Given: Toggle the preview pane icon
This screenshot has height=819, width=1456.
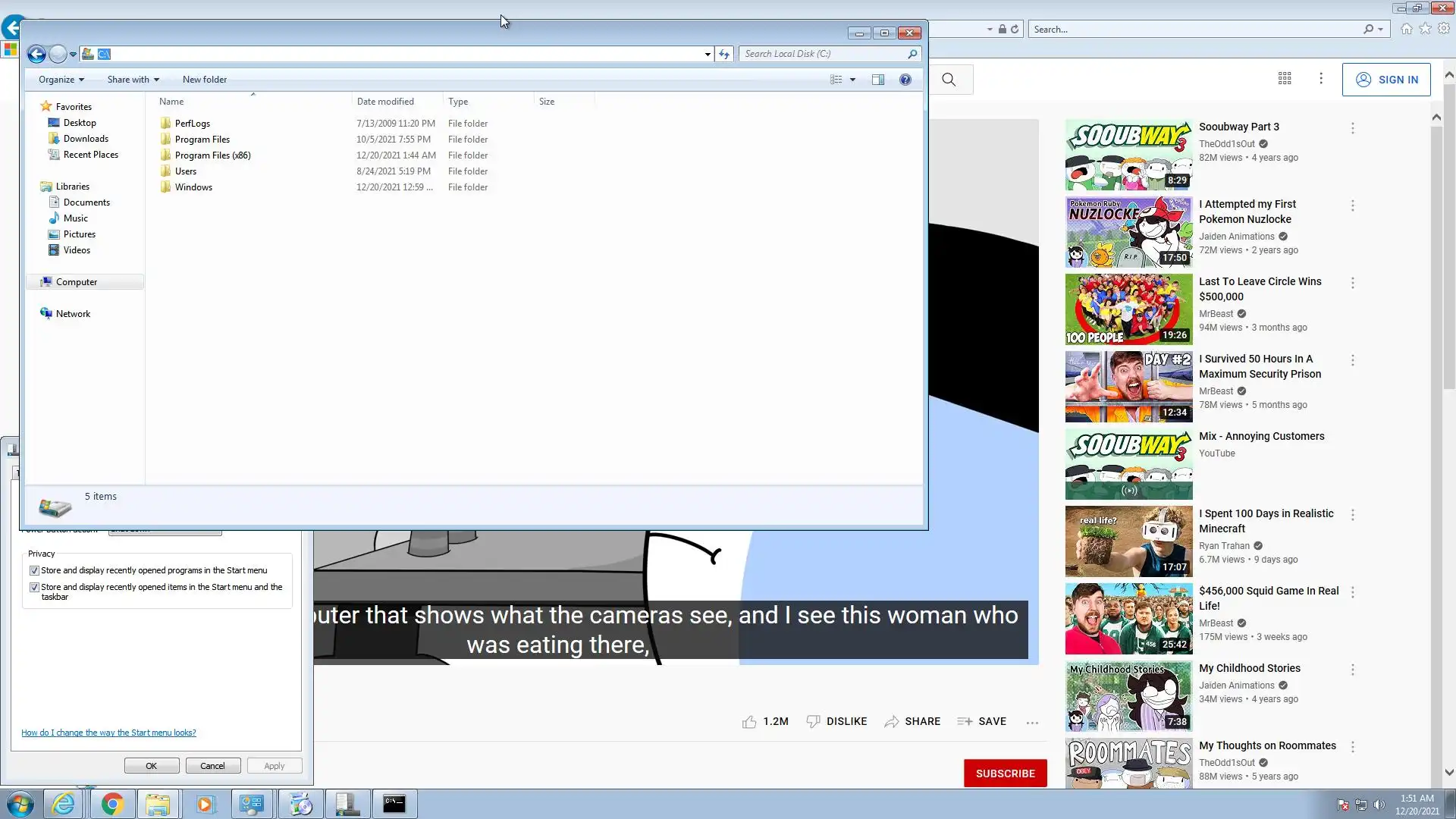Looking at the screenshot, I should tap(878, 80).
